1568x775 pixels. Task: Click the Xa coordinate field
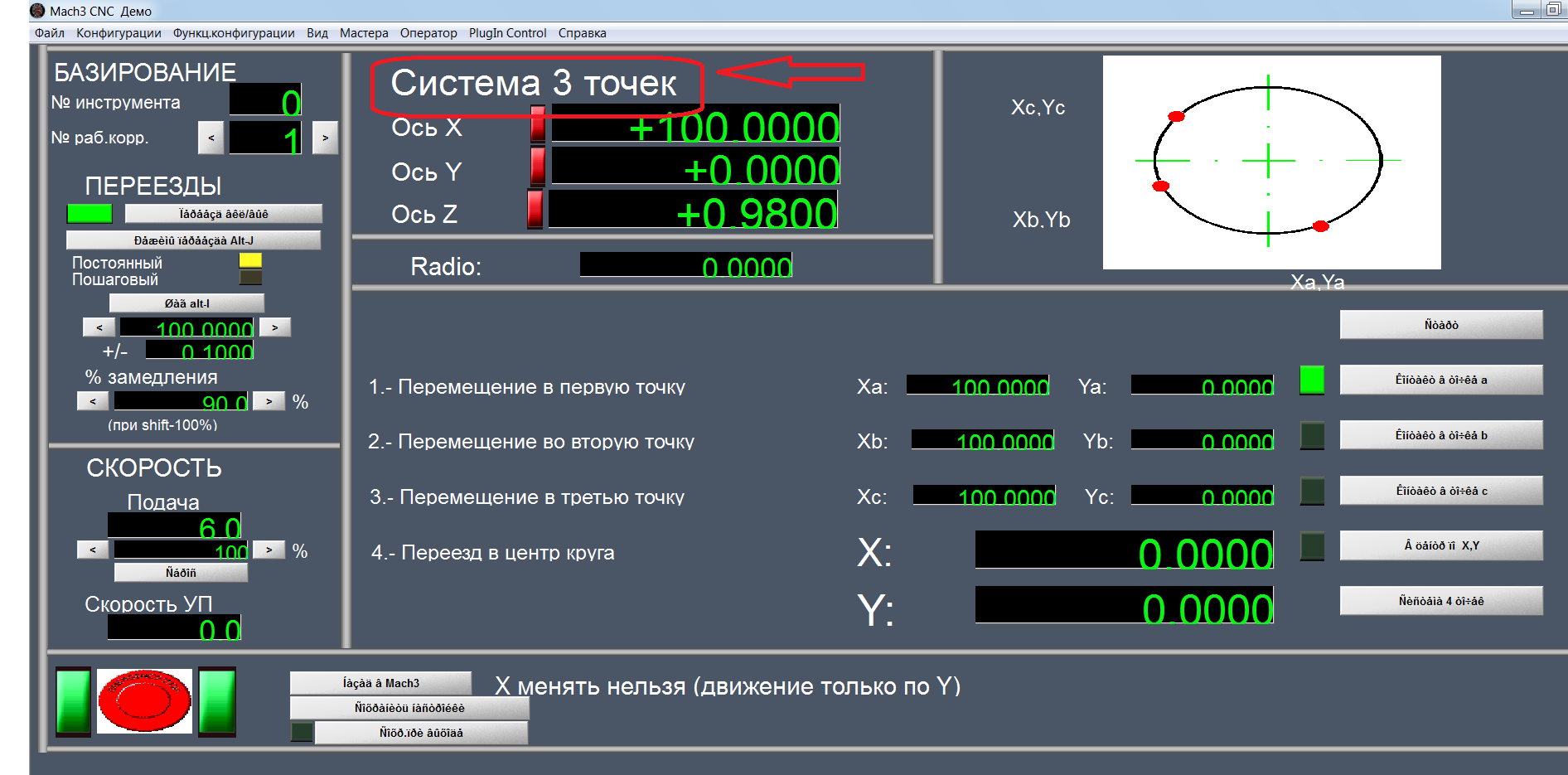978,385
